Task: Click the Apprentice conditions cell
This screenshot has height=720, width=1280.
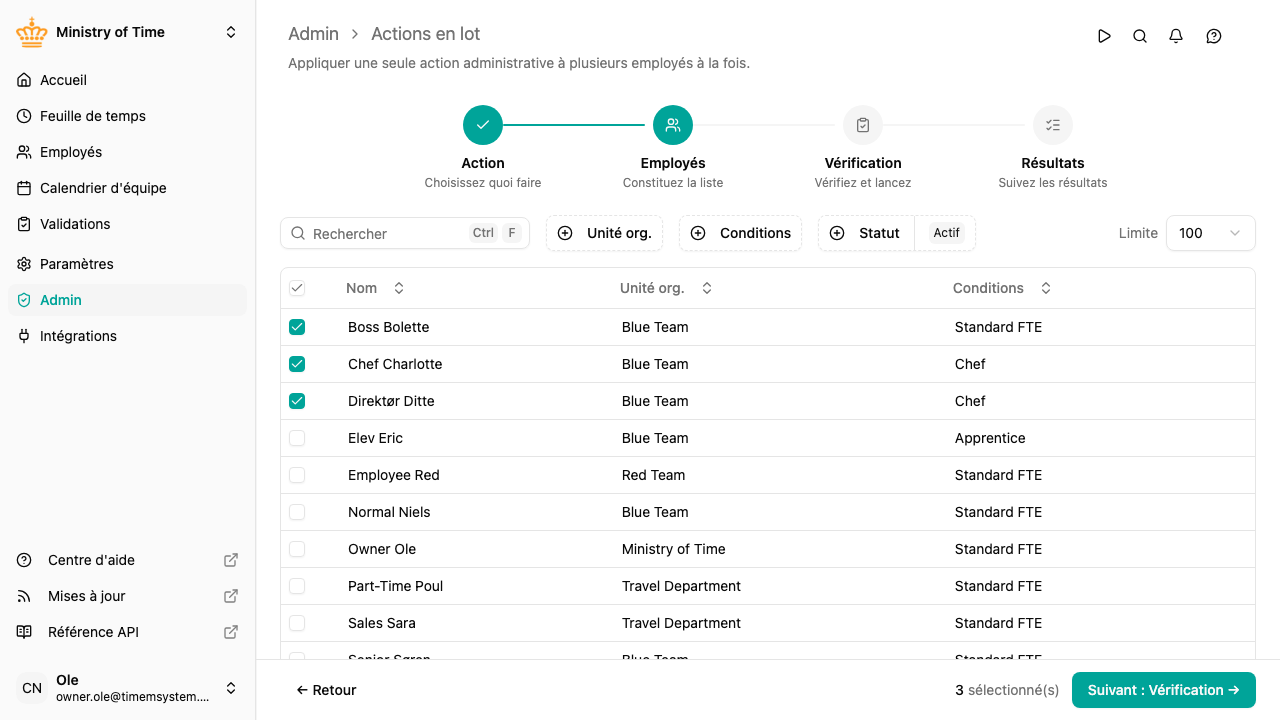Action: click(x=990, y=438)
